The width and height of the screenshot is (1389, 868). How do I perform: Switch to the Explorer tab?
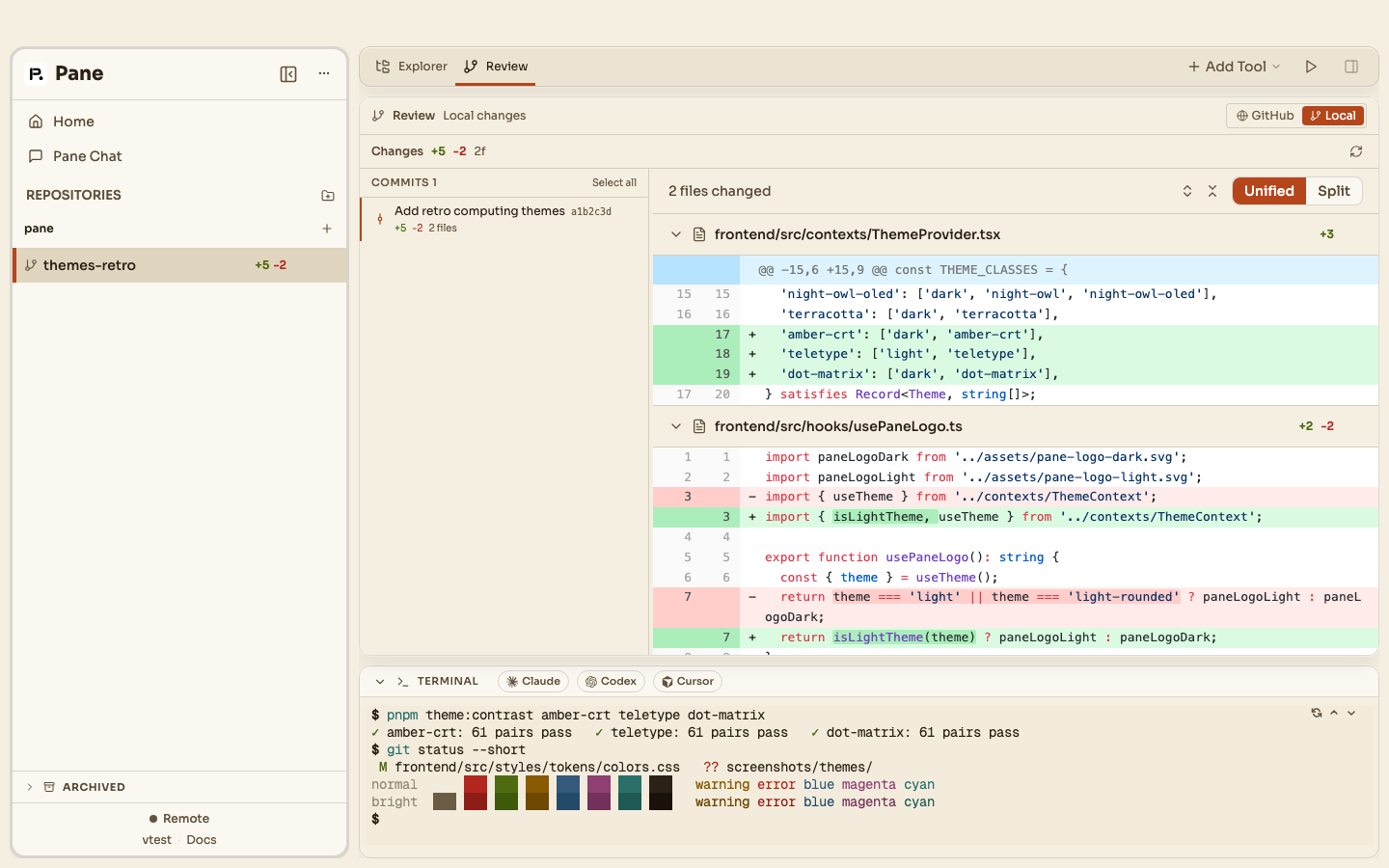point(412,67)
